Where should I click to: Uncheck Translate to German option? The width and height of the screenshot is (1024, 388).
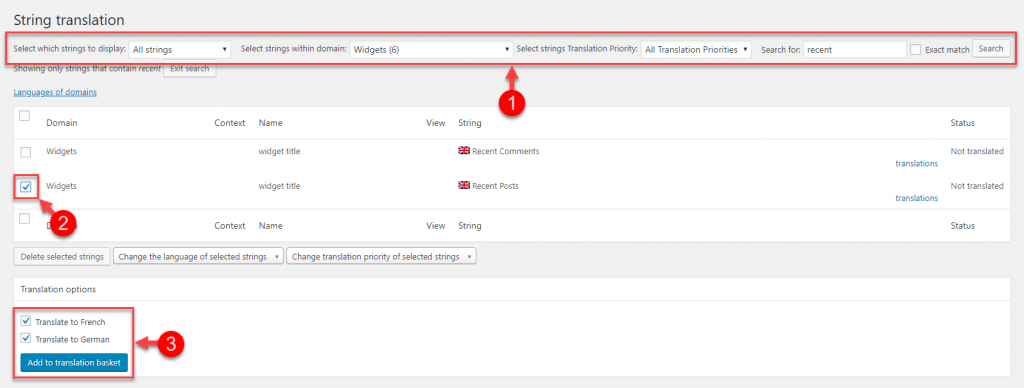coord(25,339)
